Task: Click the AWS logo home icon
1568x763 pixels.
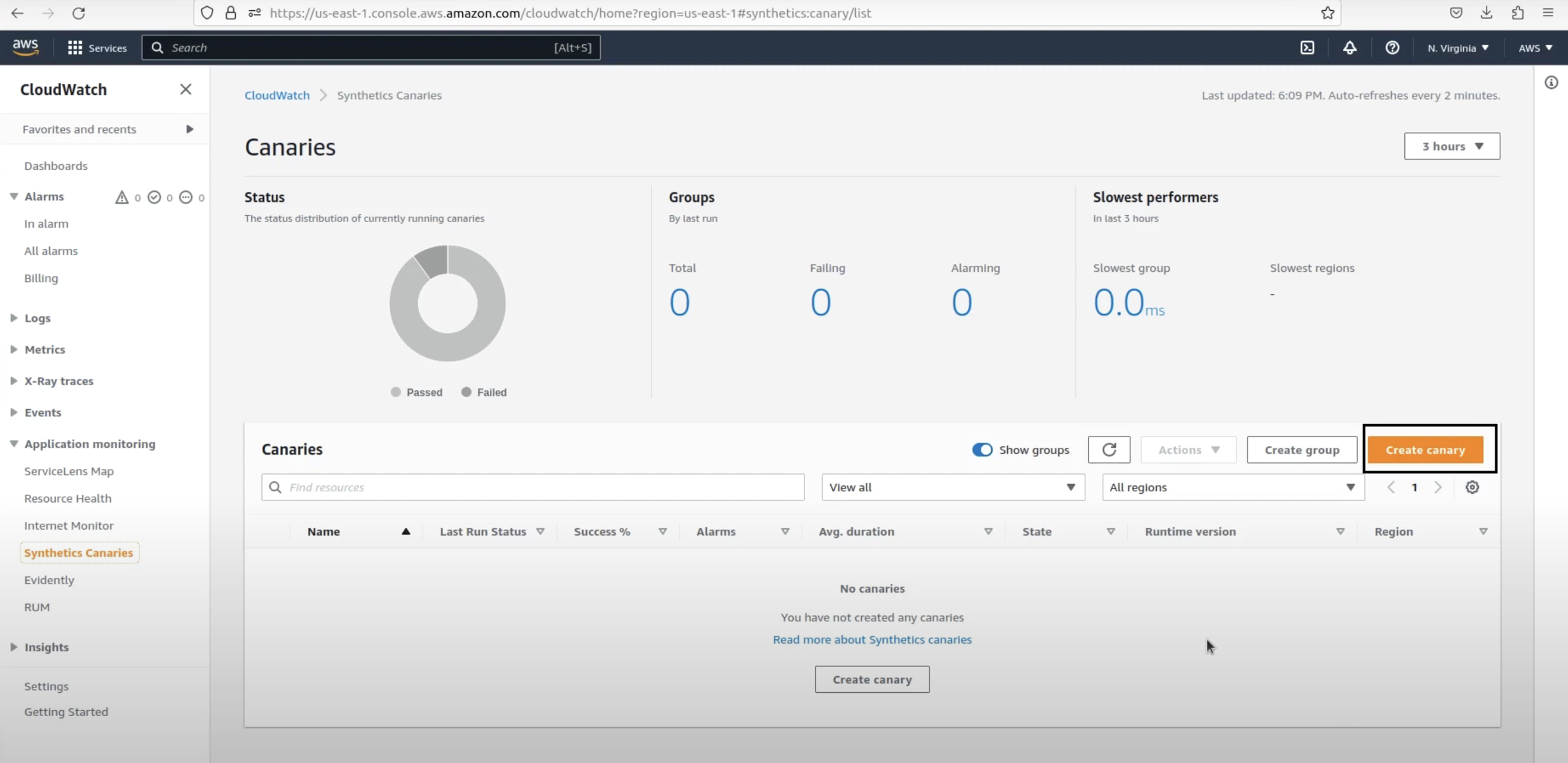Action: (x=26, y=47)
